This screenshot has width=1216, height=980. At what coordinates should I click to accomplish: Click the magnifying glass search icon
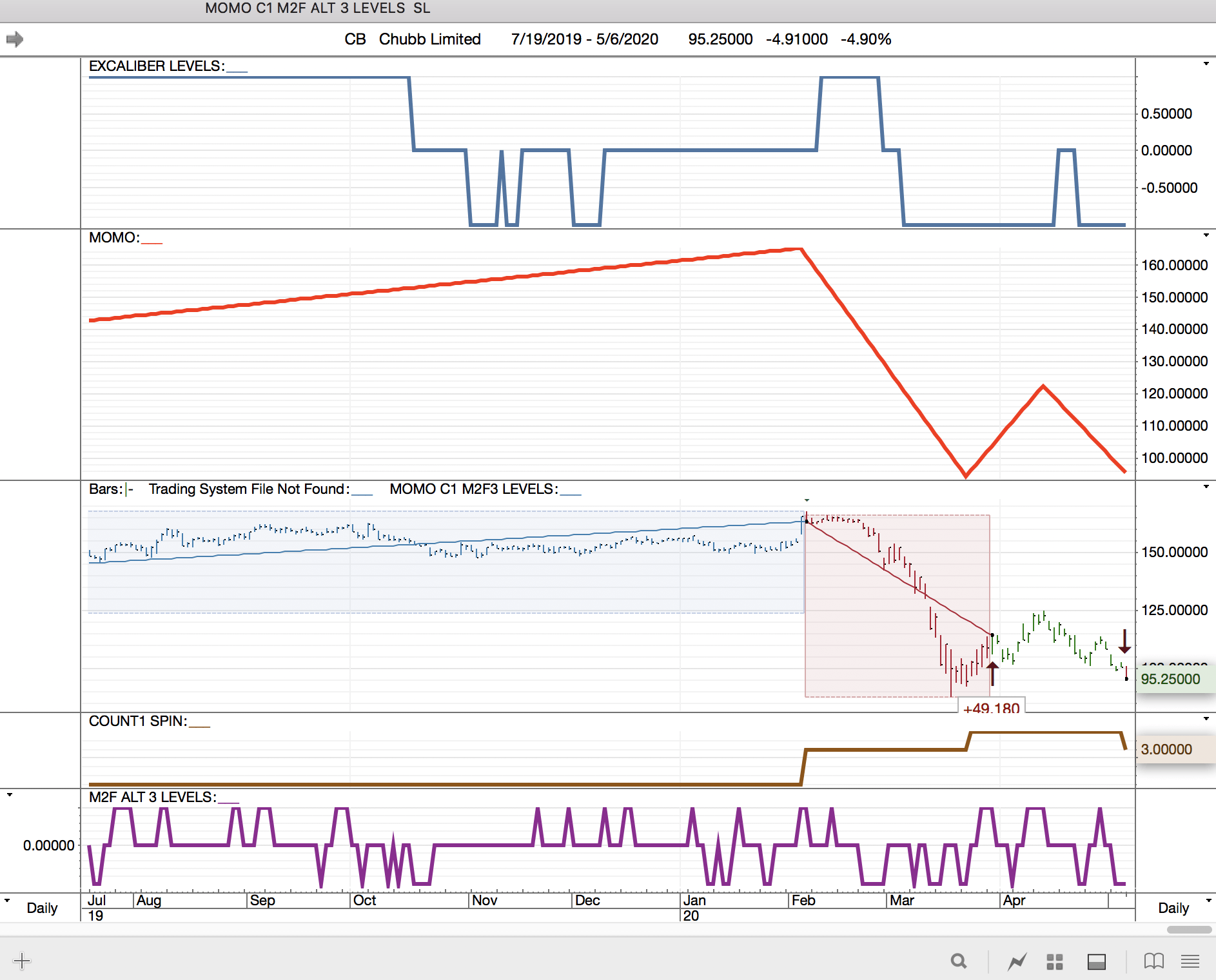(x=959, y=961)
